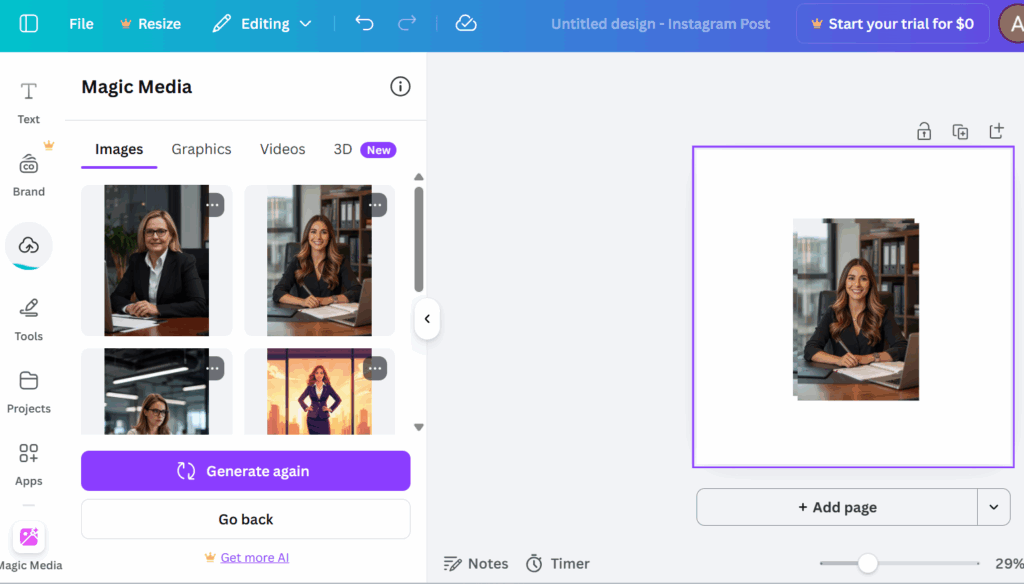Image resolution: width=1024 pixels, height=584 pixels.
Task: Collapse the Magic Media side panel
Action: pyautogui.click(x=427, y=318)
